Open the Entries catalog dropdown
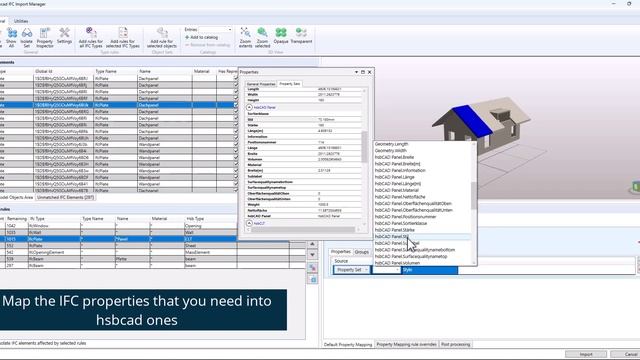This screenshot has width=640, height=360. [x=230, y=29]
